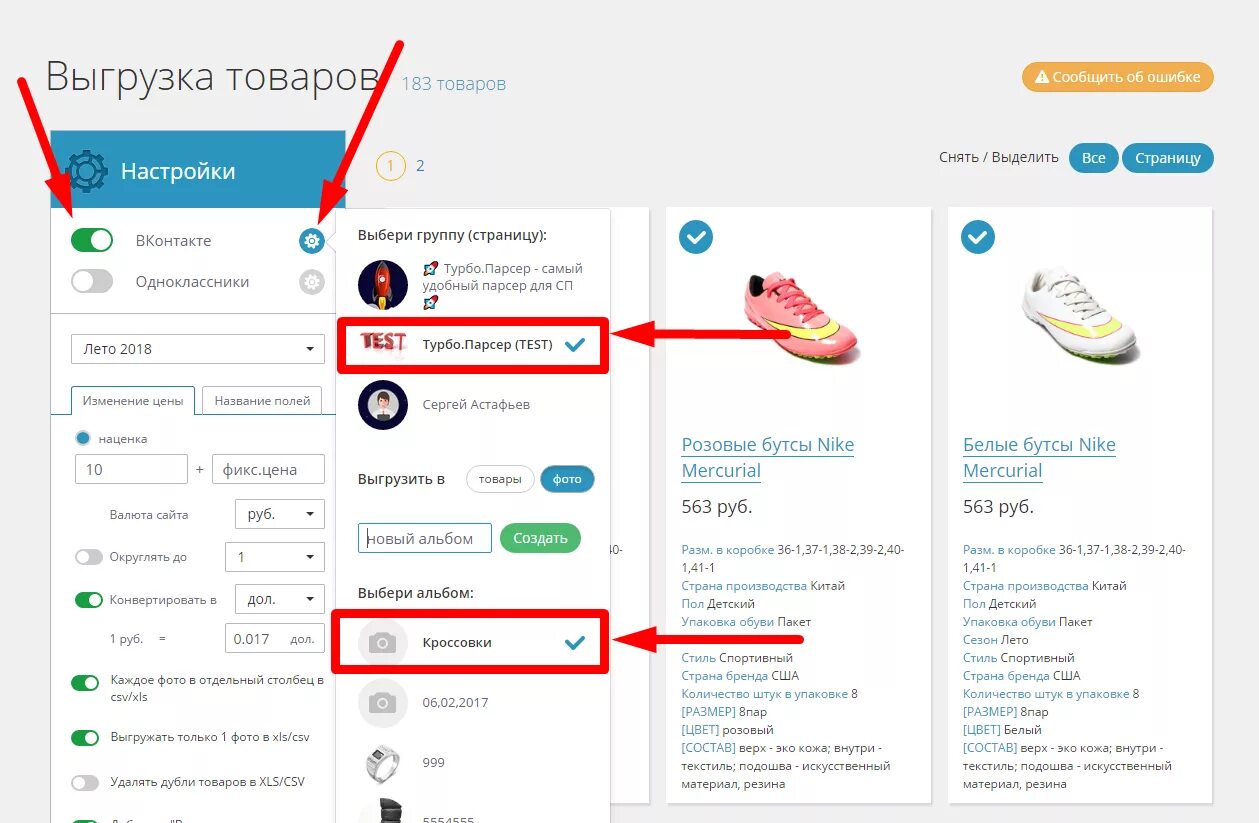Open the Одноклассники settings gear icon
The image size is (1259, 823).
(x=312, y=282)
